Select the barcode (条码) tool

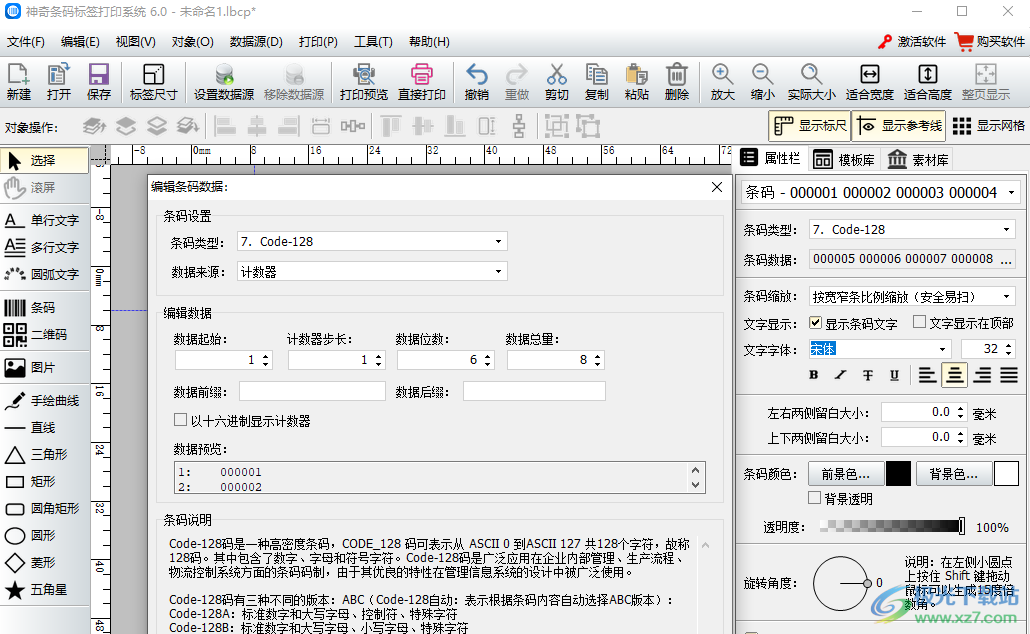(x=45, y=307)
